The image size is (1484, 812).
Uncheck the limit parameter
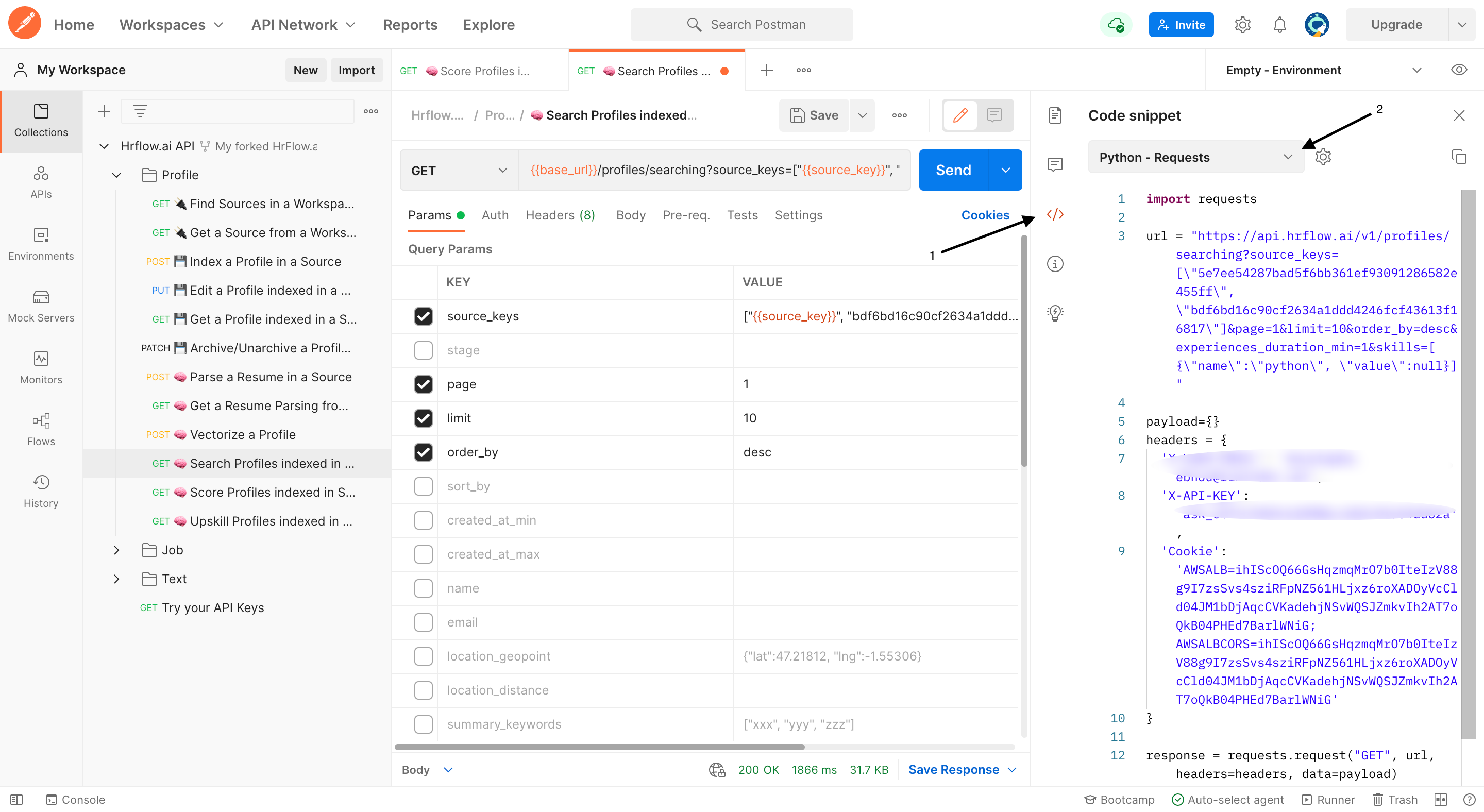click(424, 418)
